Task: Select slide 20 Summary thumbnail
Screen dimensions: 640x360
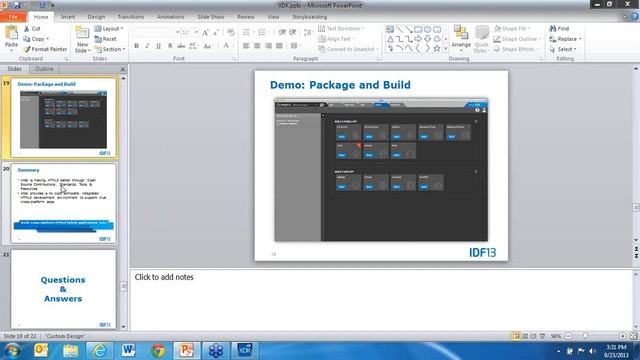Action: 63,204
